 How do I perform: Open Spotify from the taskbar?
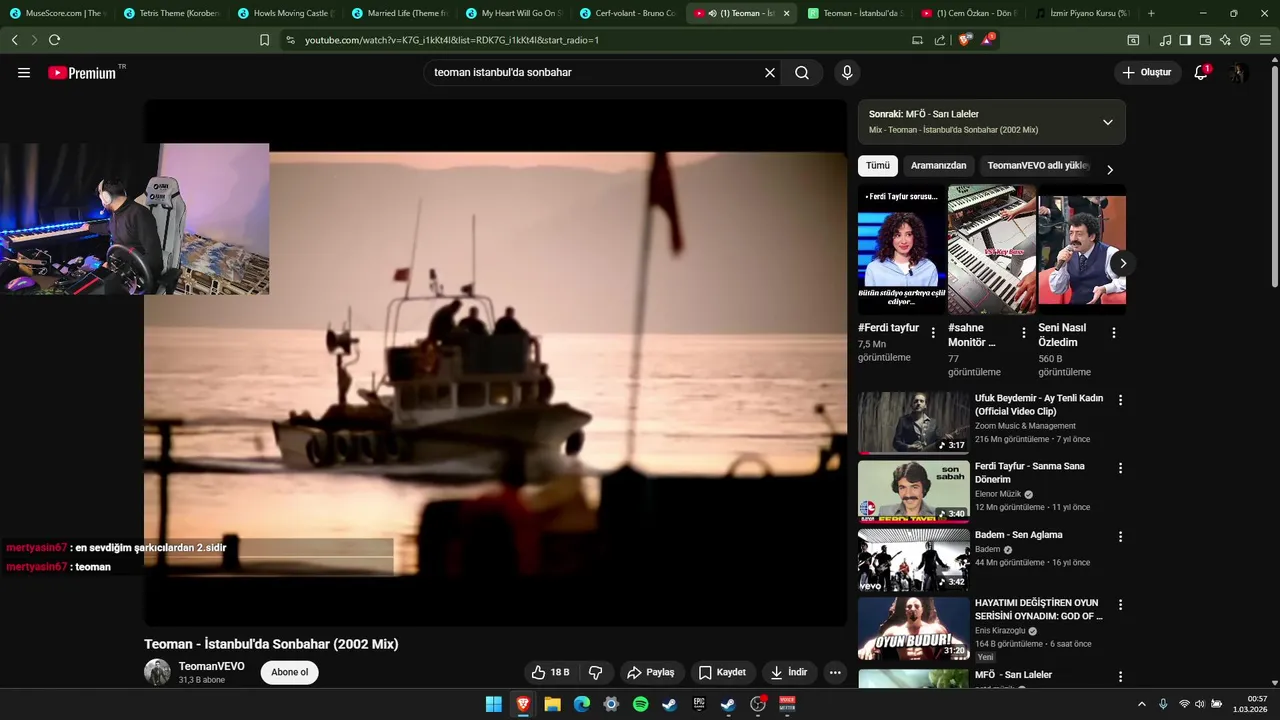[x=640, y=704]
